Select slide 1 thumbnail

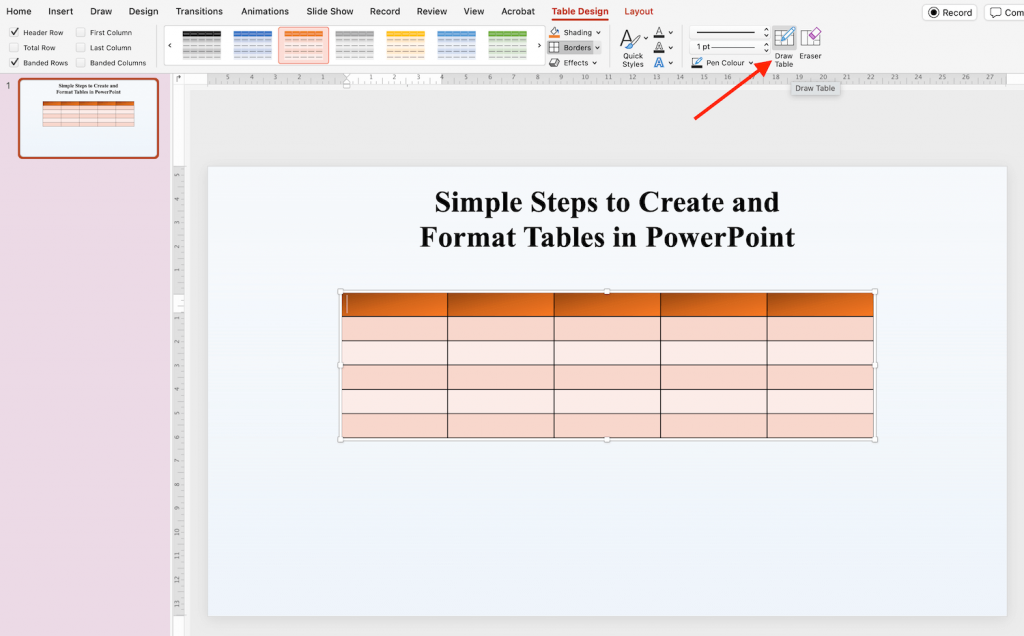click(x=88, y=118)
